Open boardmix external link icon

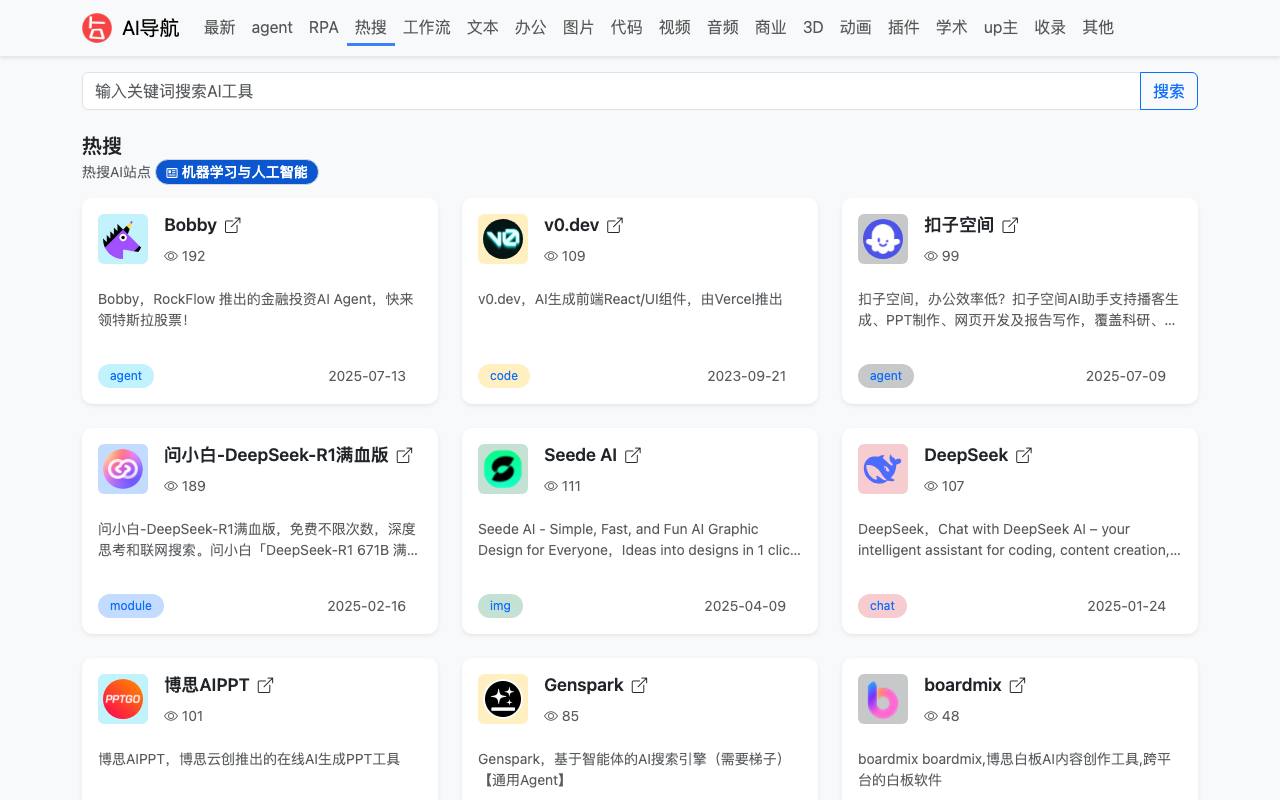(x=1018, y=685)
